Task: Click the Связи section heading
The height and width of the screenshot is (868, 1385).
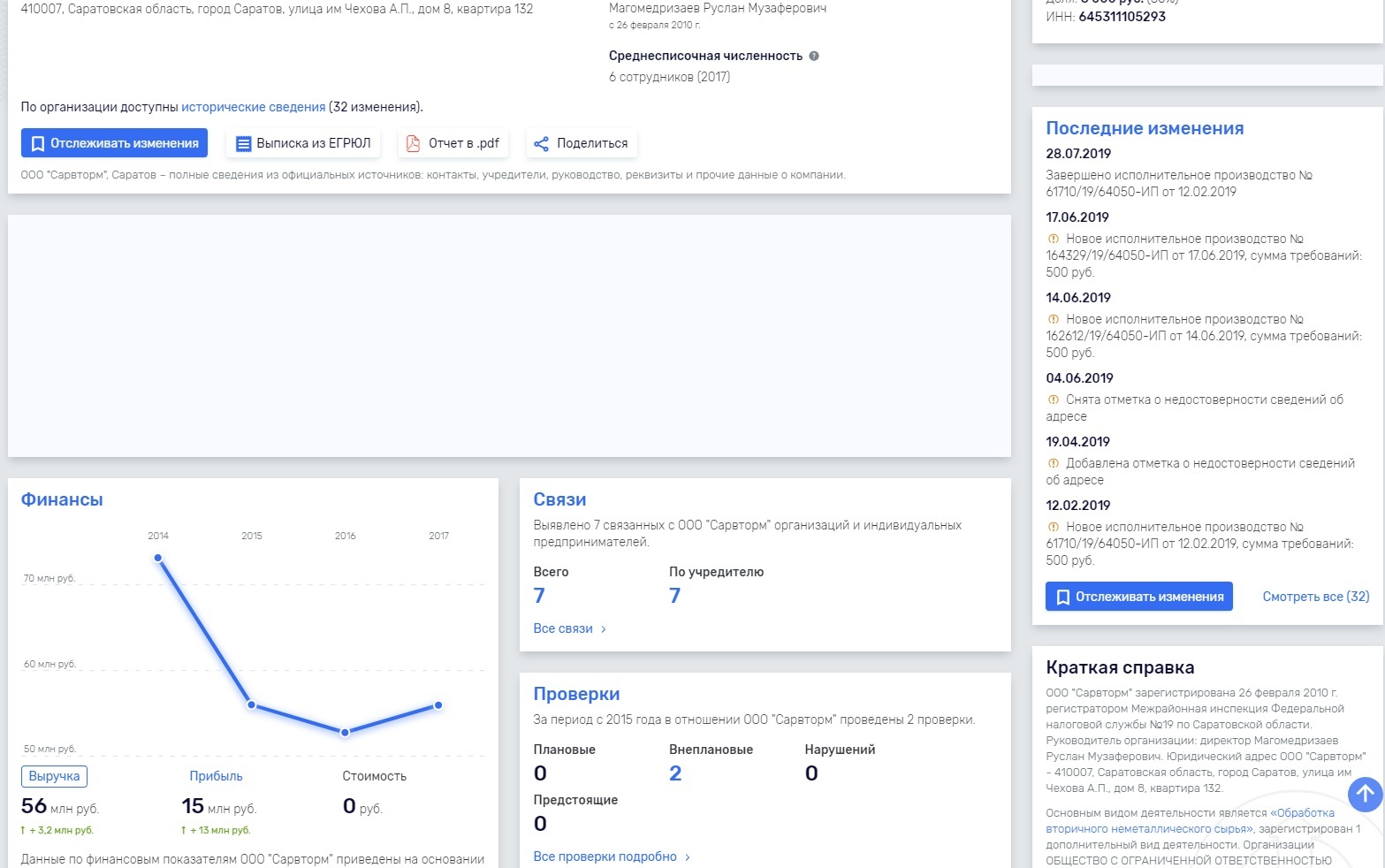Action: click(559, 499)
